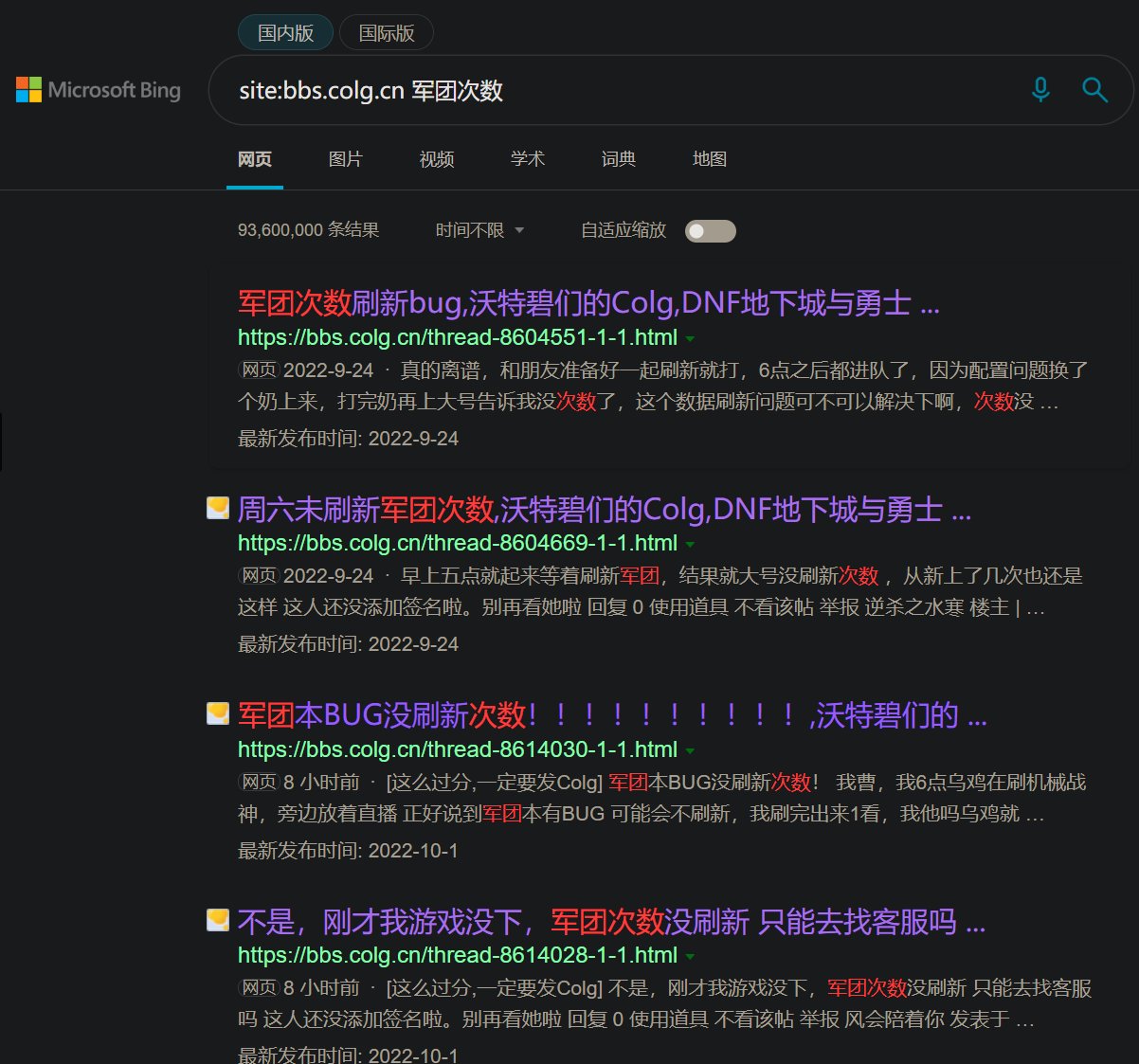Switch to the 国际版 search version
Image resolution: width=1139 pixels, height=1064 pixels.
point(387,32)
